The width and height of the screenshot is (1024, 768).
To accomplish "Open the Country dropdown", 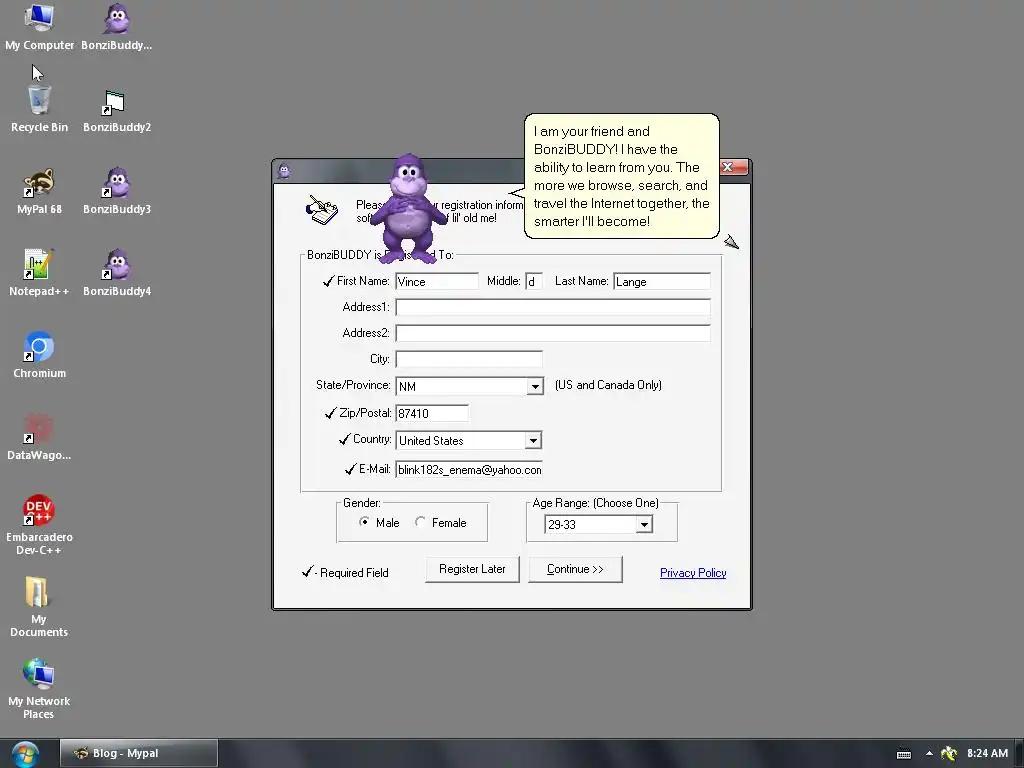I will click(x=533, y=441).
